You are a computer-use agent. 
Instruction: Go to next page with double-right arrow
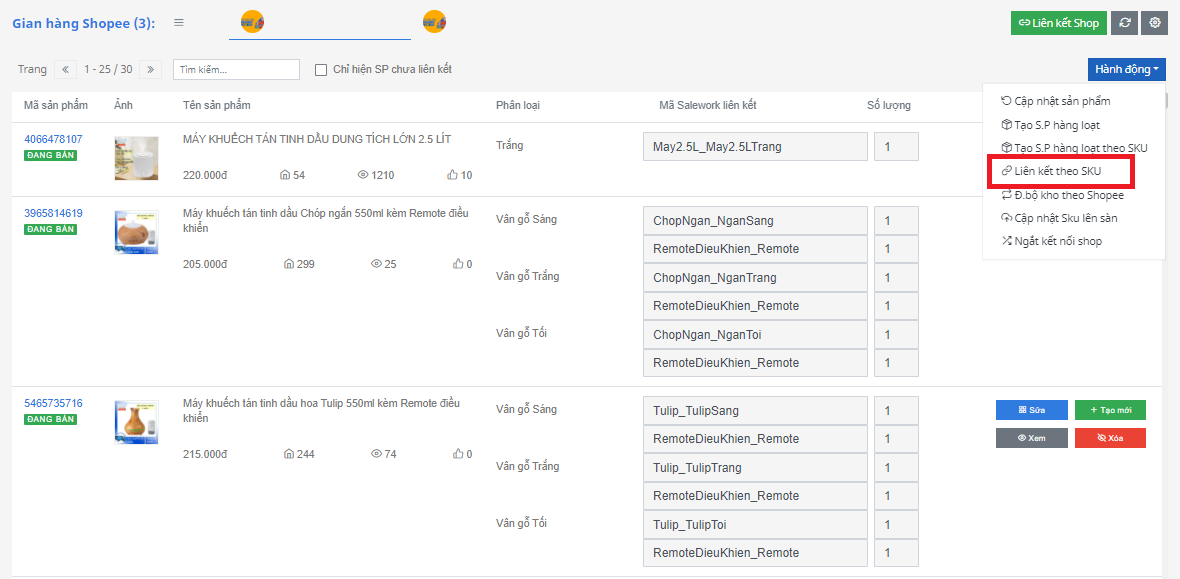[150, 70]
